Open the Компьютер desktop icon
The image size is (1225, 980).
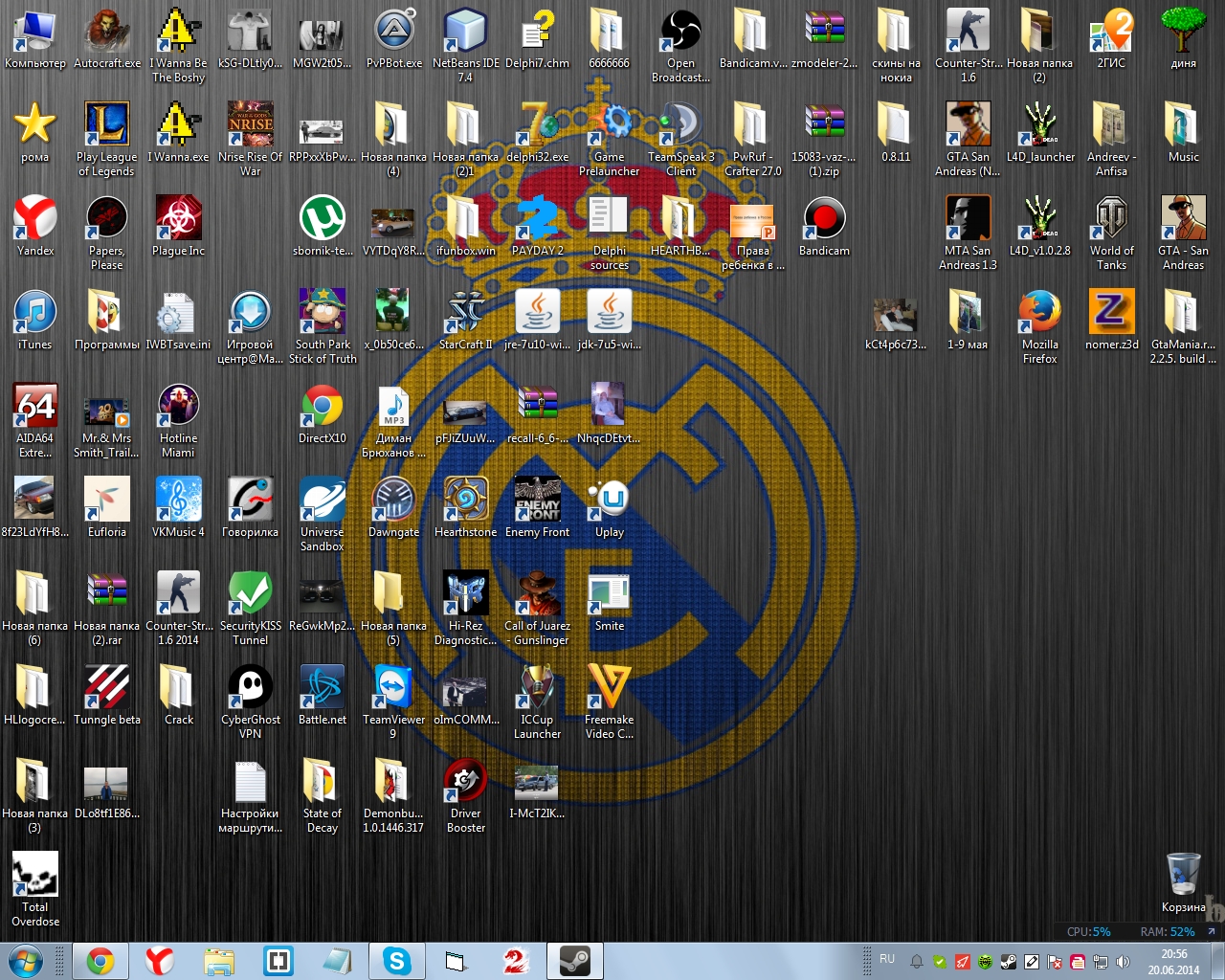35,39
